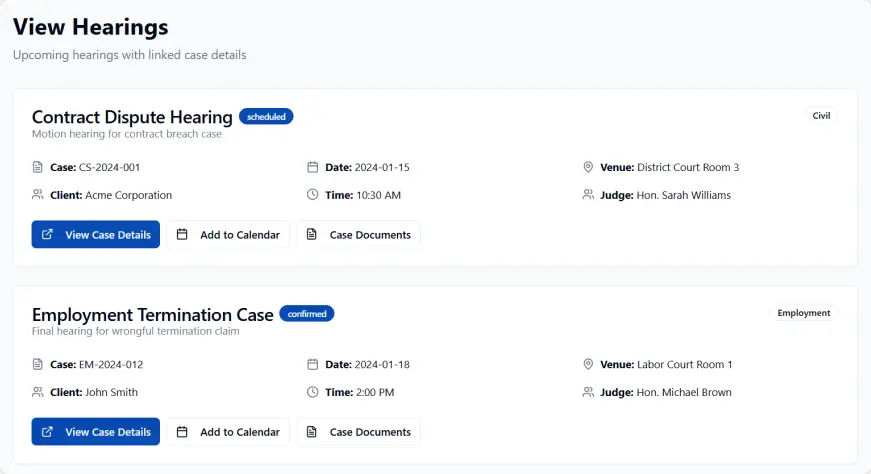This screenshot has height=474, width=871.
Task: Click the location pin beside District Court Room 3
Action: coord(588,167)
